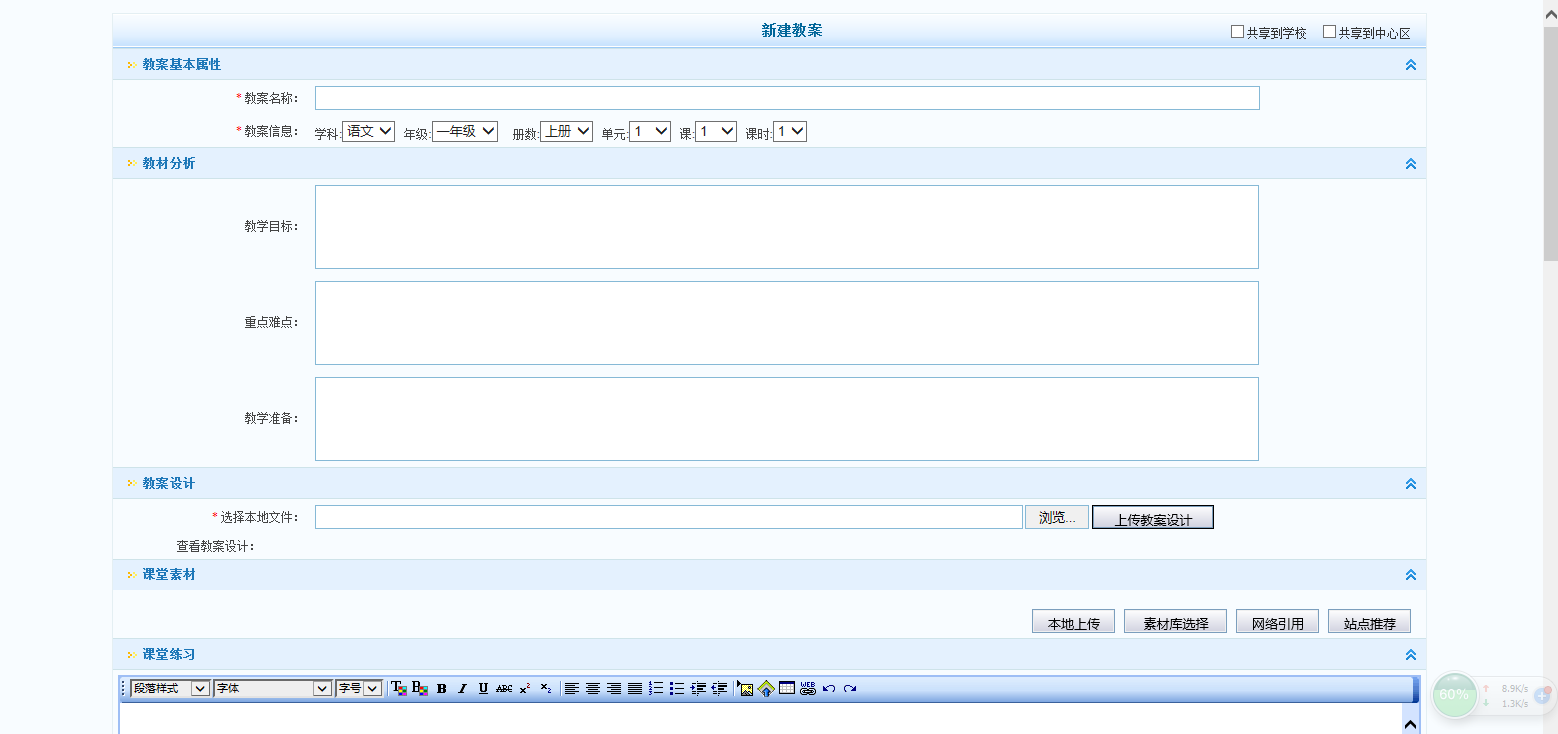Click 站点推荐 button
This screenshot has height=734, width=1558.
pyautogui.click(x=1369, y=621)
